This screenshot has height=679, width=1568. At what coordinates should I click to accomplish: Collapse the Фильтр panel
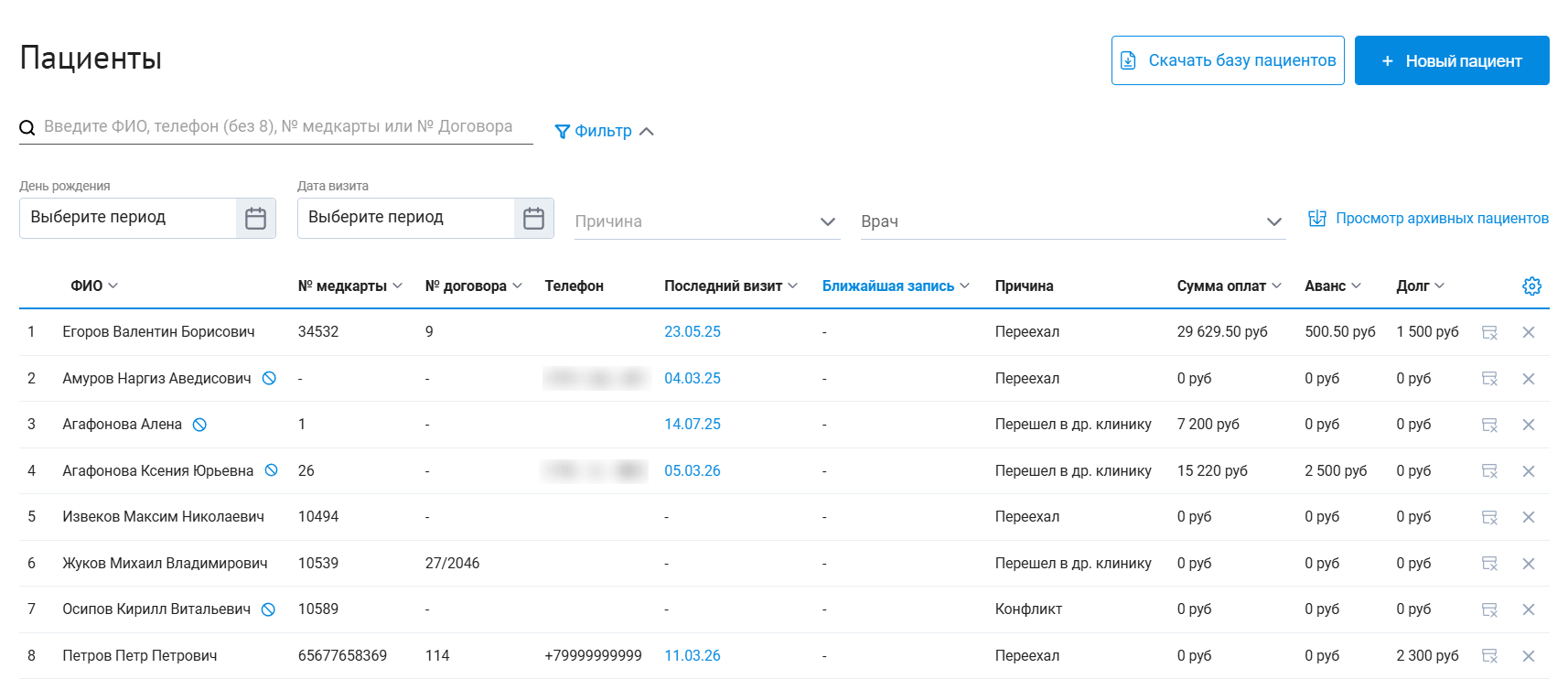point(605,131)
